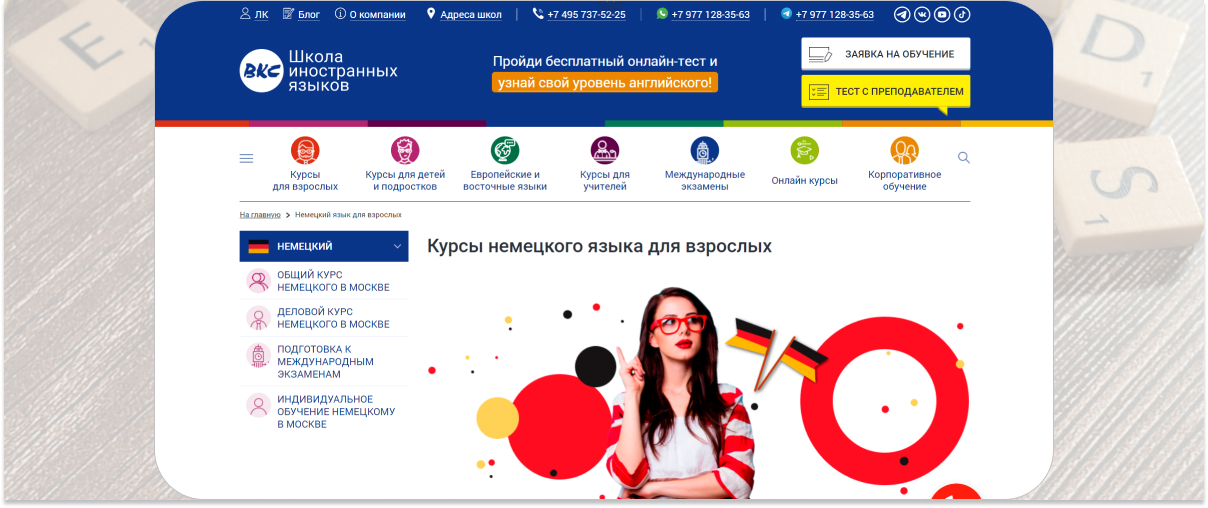Follow the На главную breadcrumb link
Image resolution: width=1208 pixels, height=508 pixels.
[x=260, y=215]
